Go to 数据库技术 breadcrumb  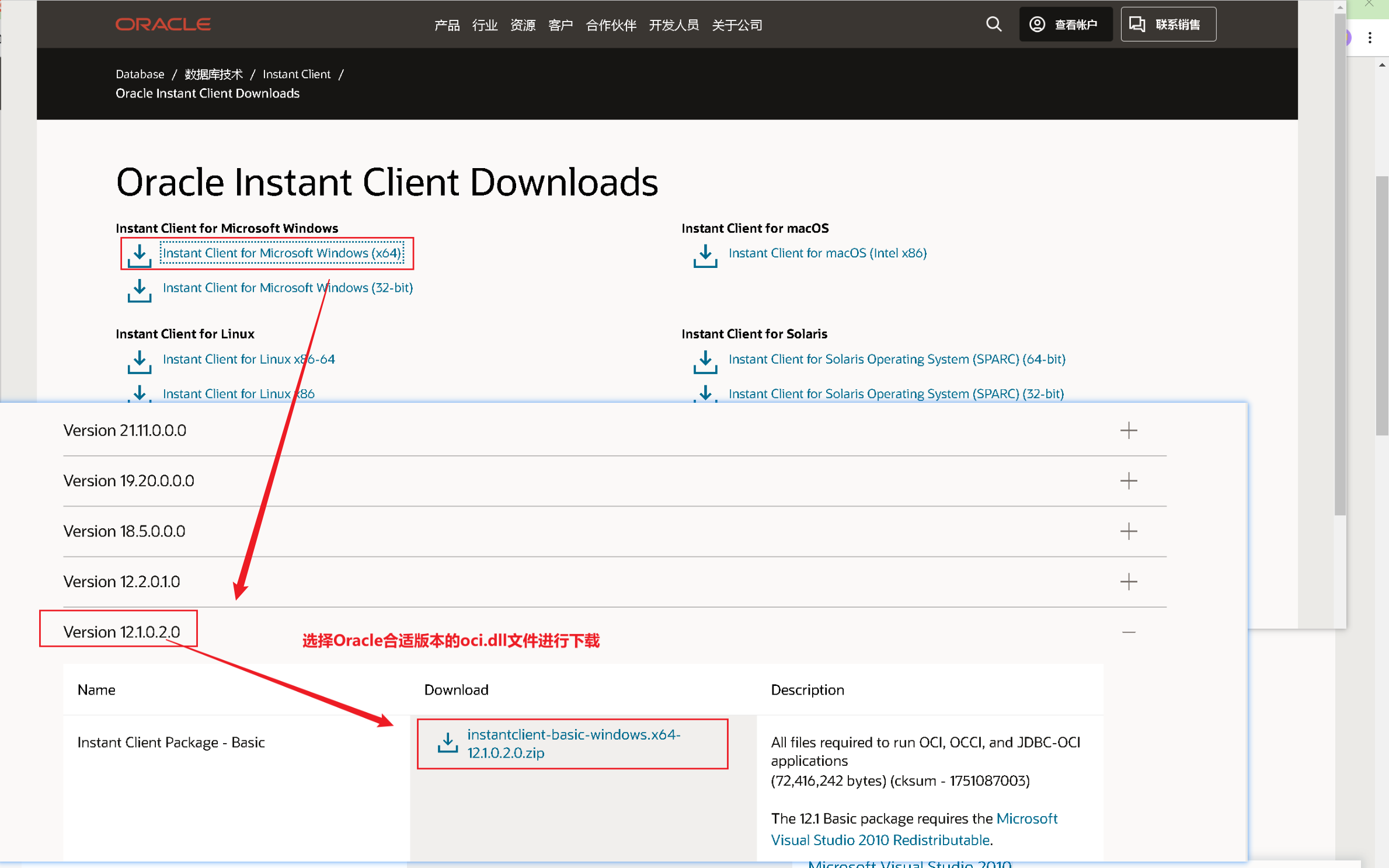tap(214, 74)
